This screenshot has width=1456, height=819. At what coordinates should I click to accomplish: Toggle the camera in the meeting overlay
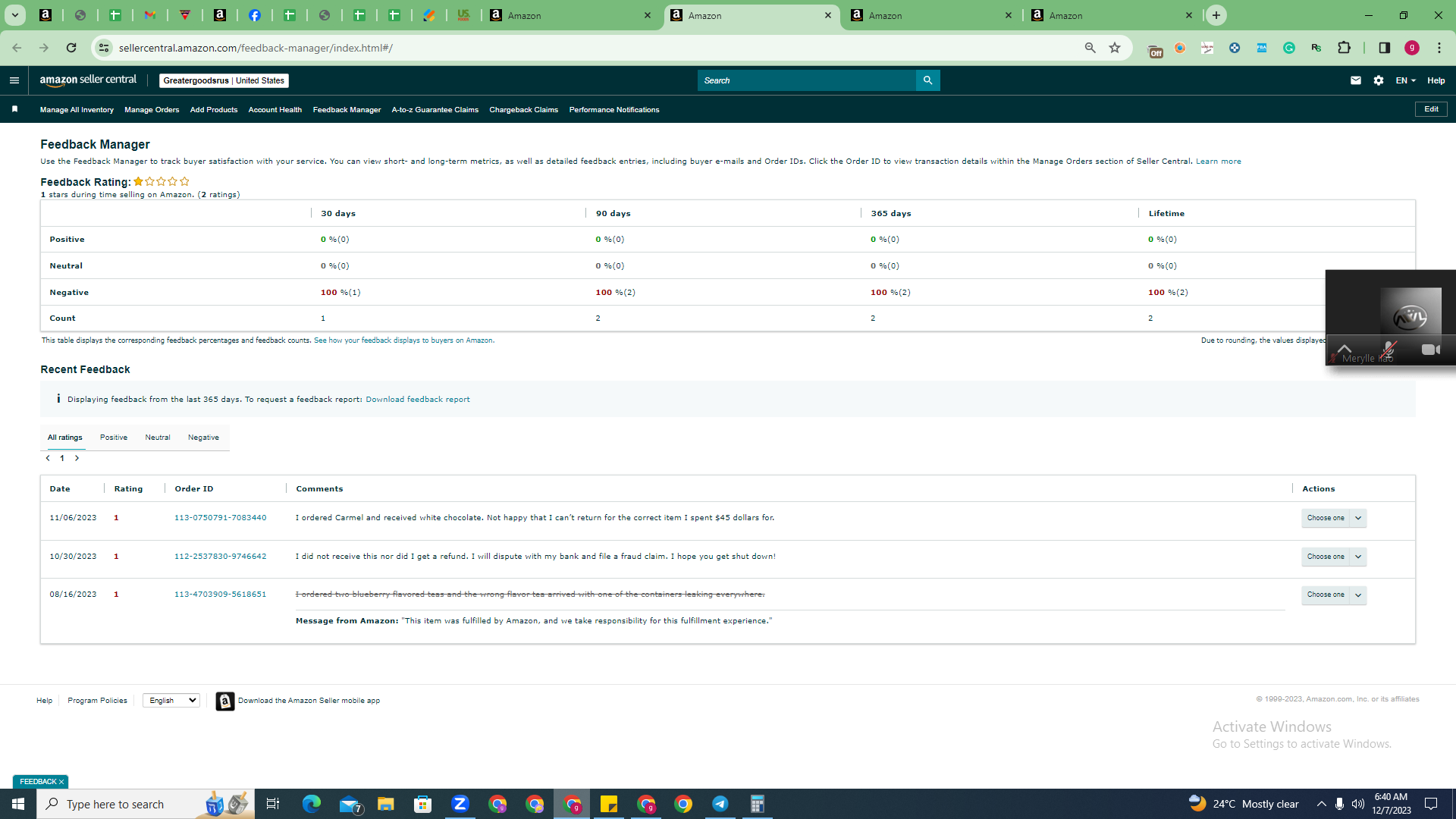pos(1430,350)
